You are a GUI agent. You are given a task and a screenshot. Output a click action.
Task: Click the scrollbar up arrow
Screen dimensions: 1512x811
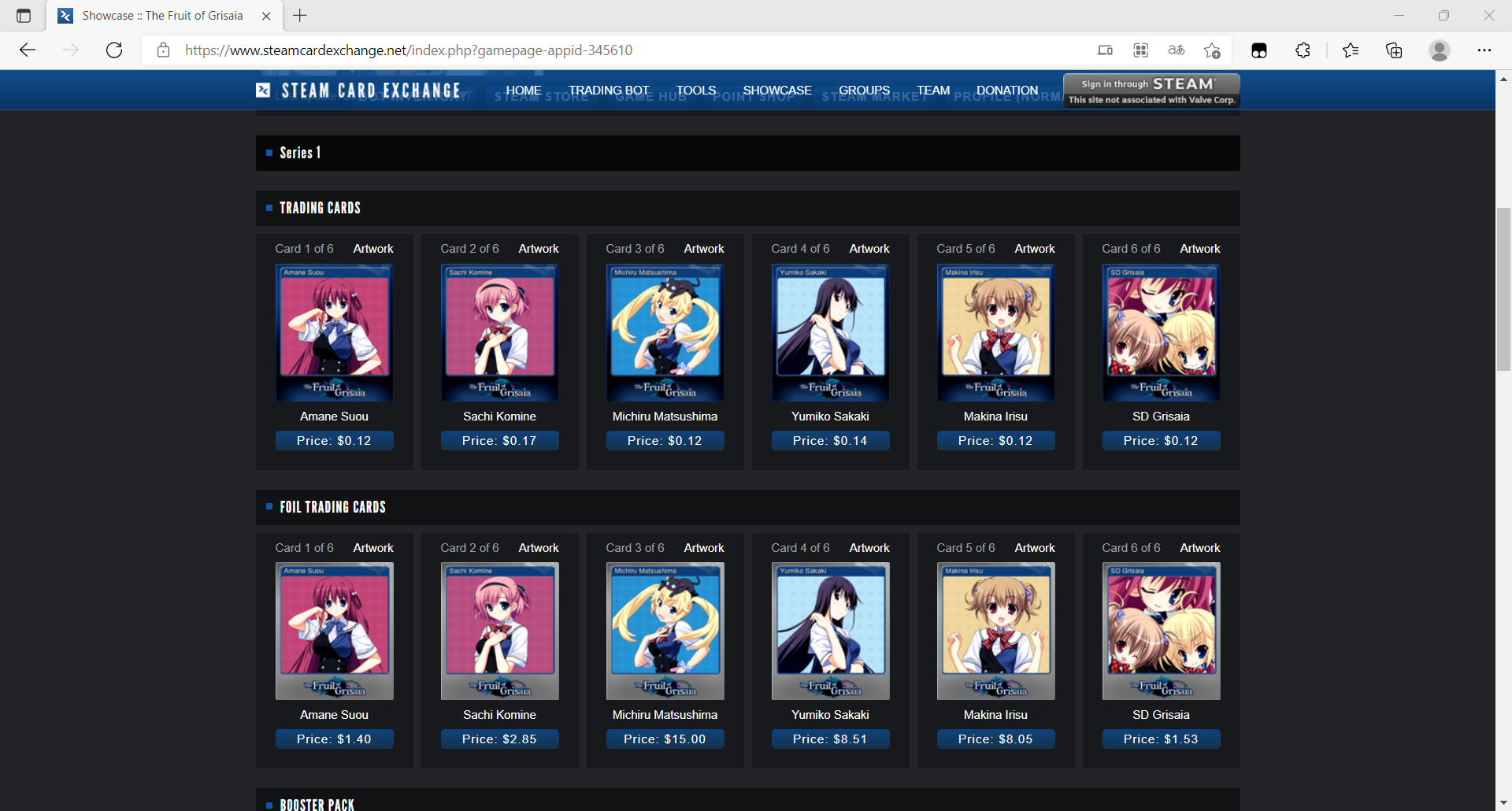pyautogui.click(x=1503, y=79)
